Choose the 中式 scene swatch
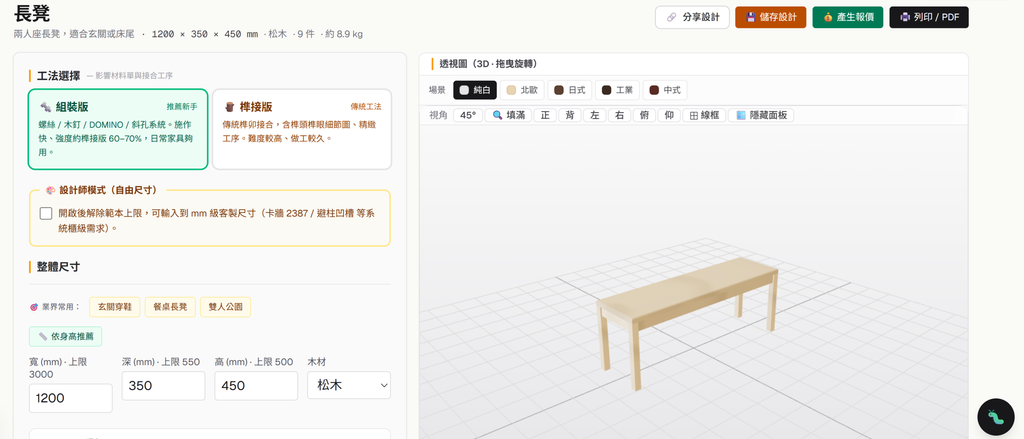Viewport: 1024px width, 439px height. click(x=665, y=90)
